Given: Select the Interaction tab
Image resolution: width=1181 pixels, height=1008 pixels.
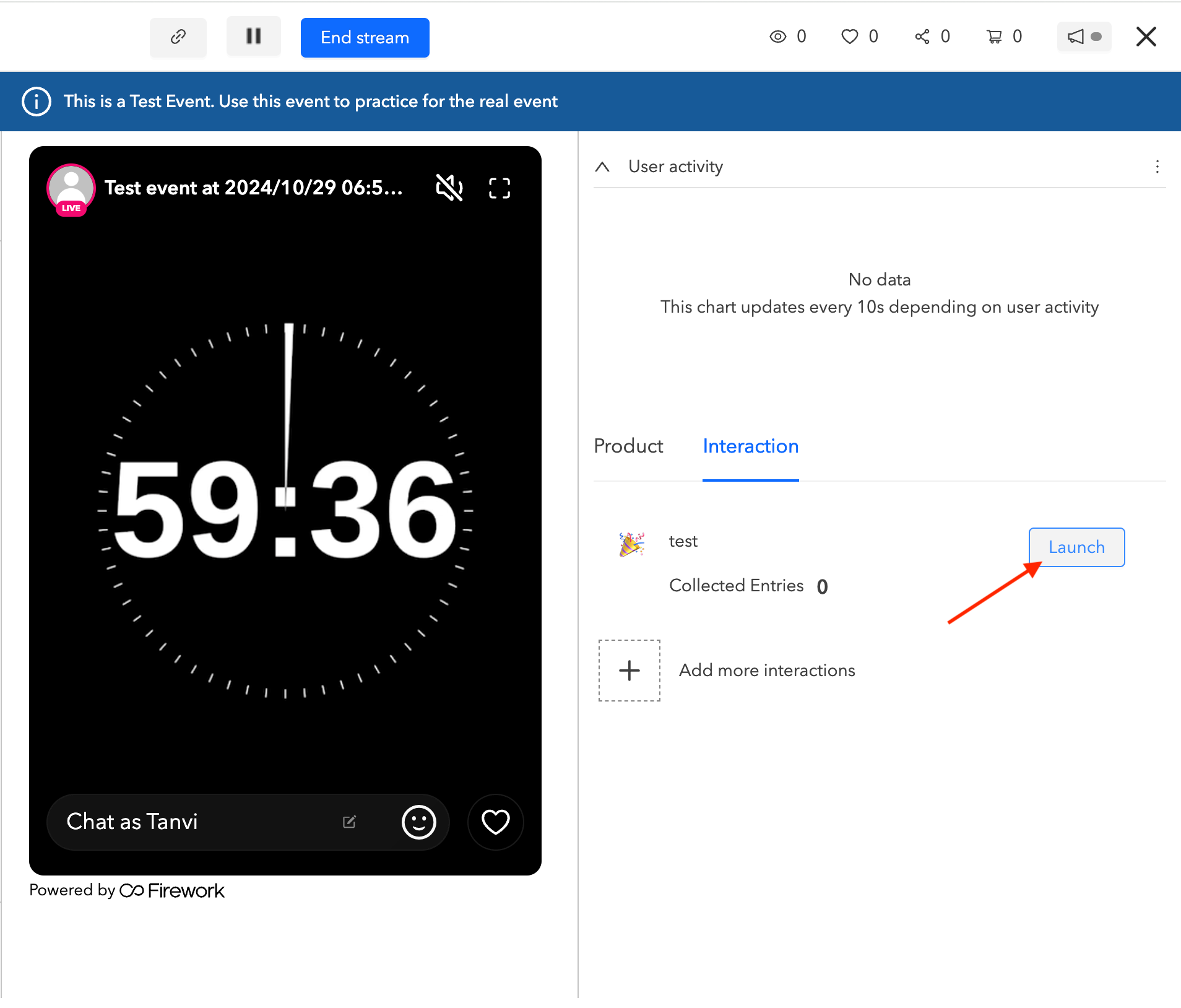Looking at the screenshot, I should (x=751, y=446).
